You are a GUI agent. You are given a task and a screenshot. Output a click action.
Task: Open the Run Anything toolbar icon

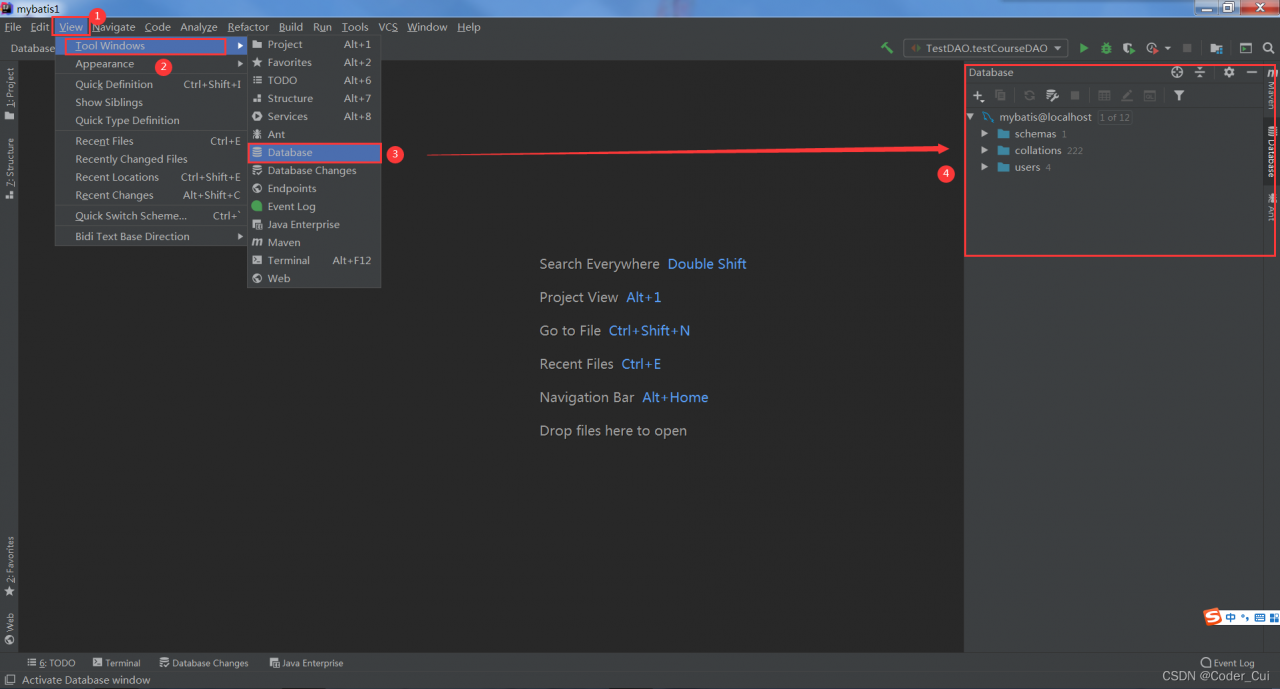[1246, 48]
